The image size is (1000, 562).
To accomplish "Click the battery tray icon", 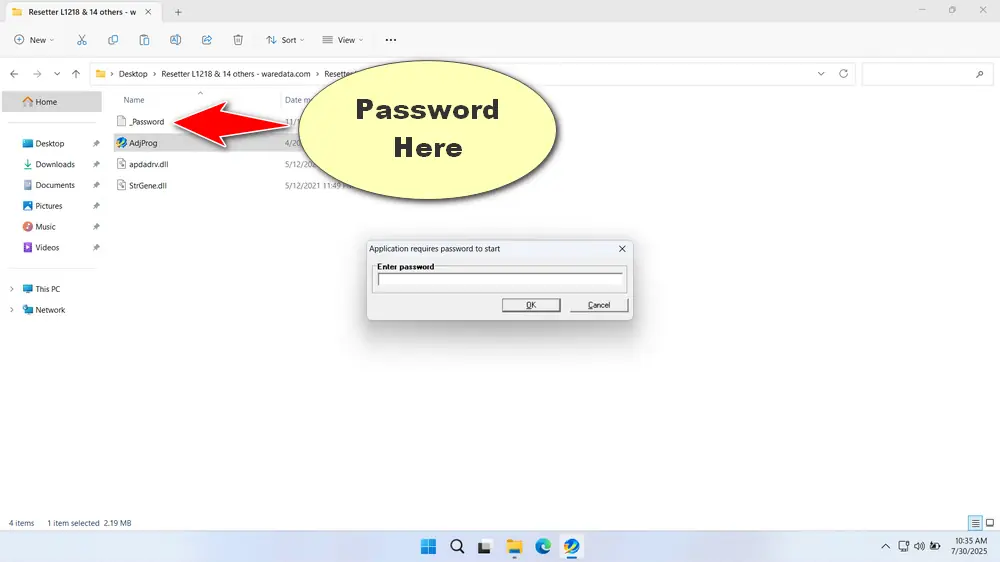I will click(935, 546).
